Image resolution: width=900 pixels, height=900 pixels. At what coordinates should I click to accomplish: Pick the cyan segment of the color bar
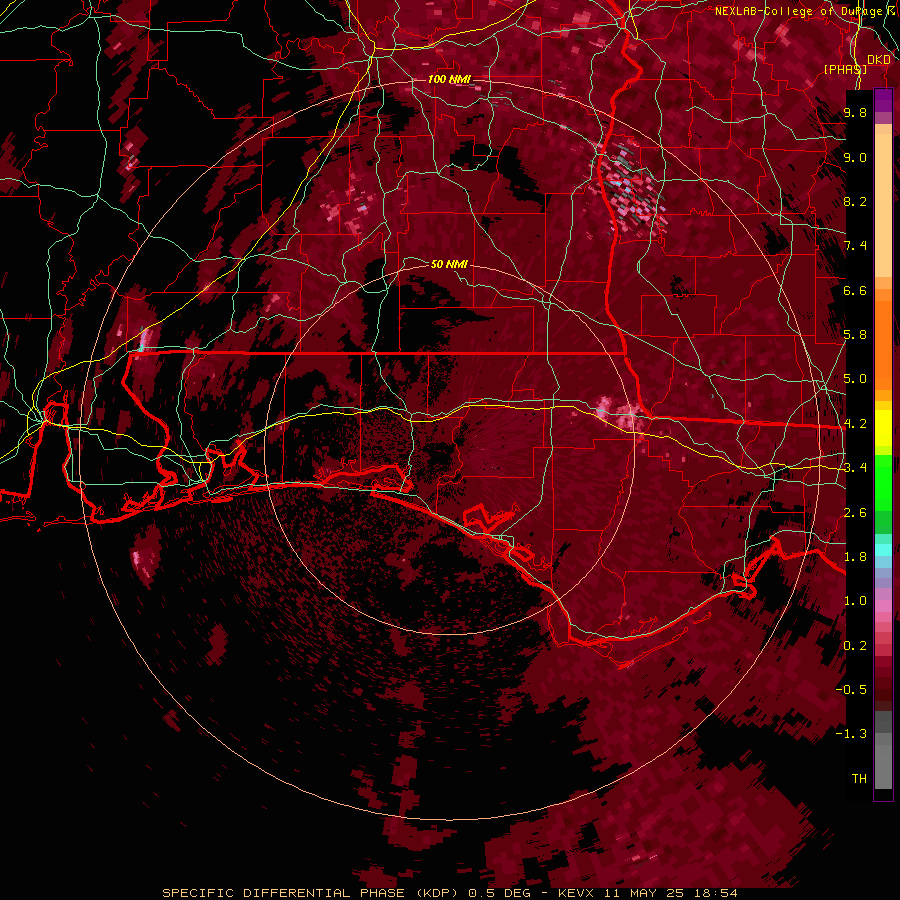[883, 549]
